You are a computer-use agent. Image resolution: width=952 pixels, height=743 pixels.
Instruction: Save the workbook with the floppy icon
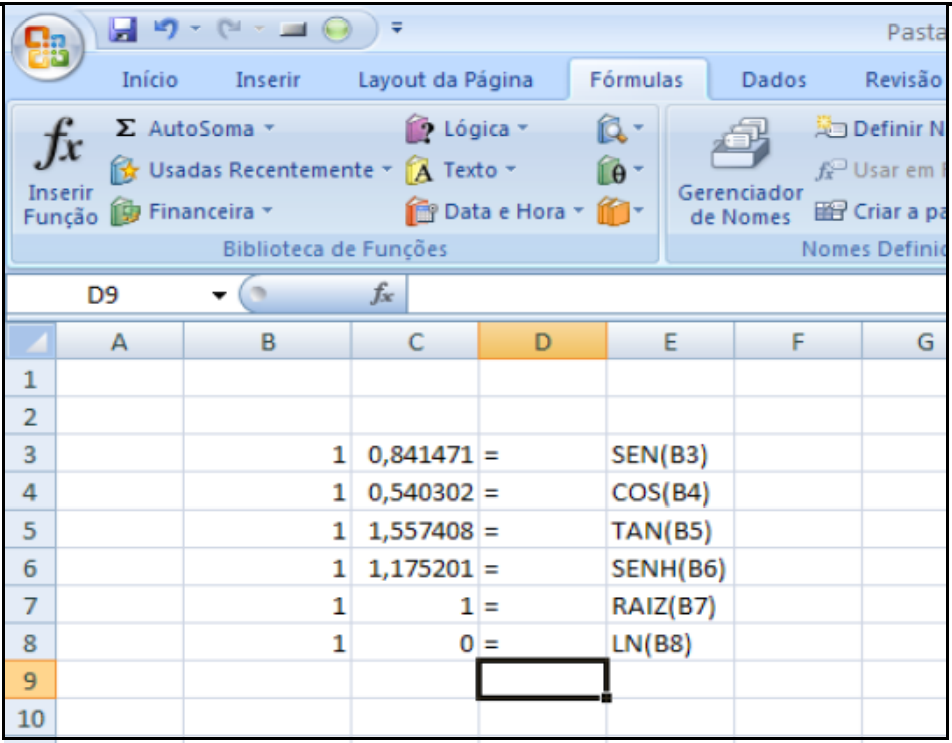coord(124,30)
